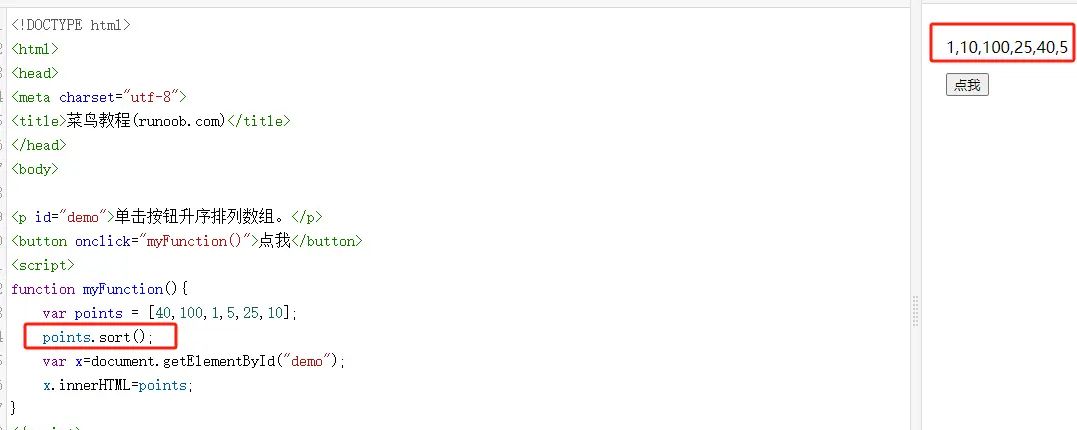Click the closing brace of myFunction
Viewport: 1077px width, 430px height.
tap(14, 408)
